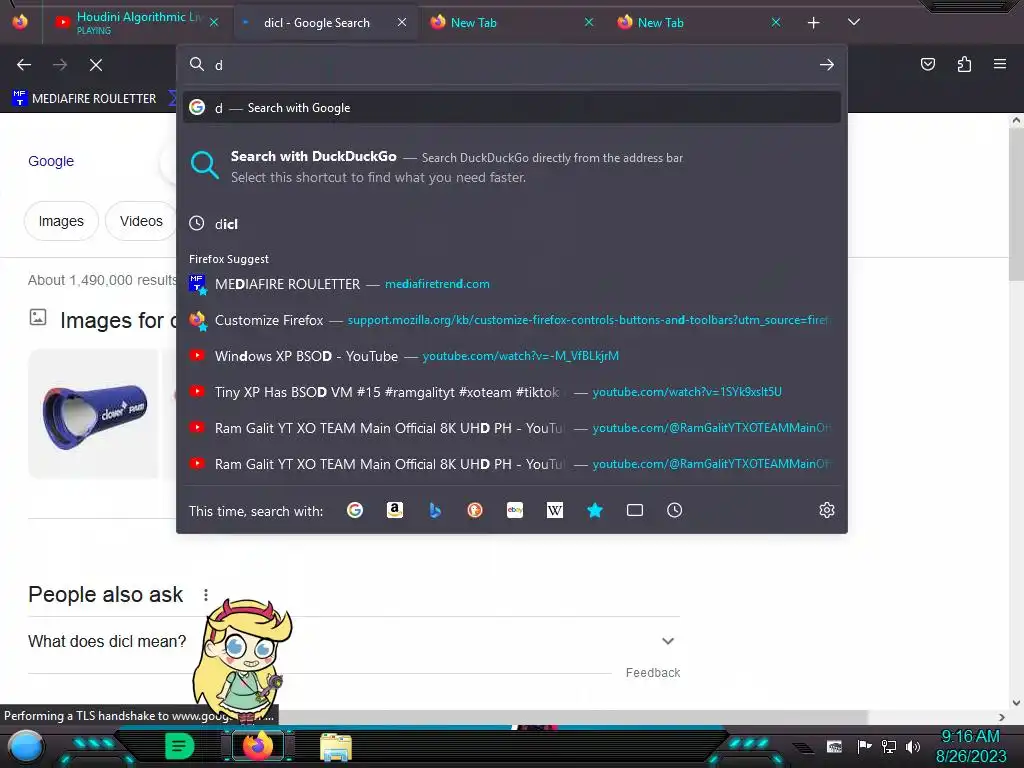This screenshot has height=768, width=1024.
Task: Click the Google logo link
Action: 51,161
